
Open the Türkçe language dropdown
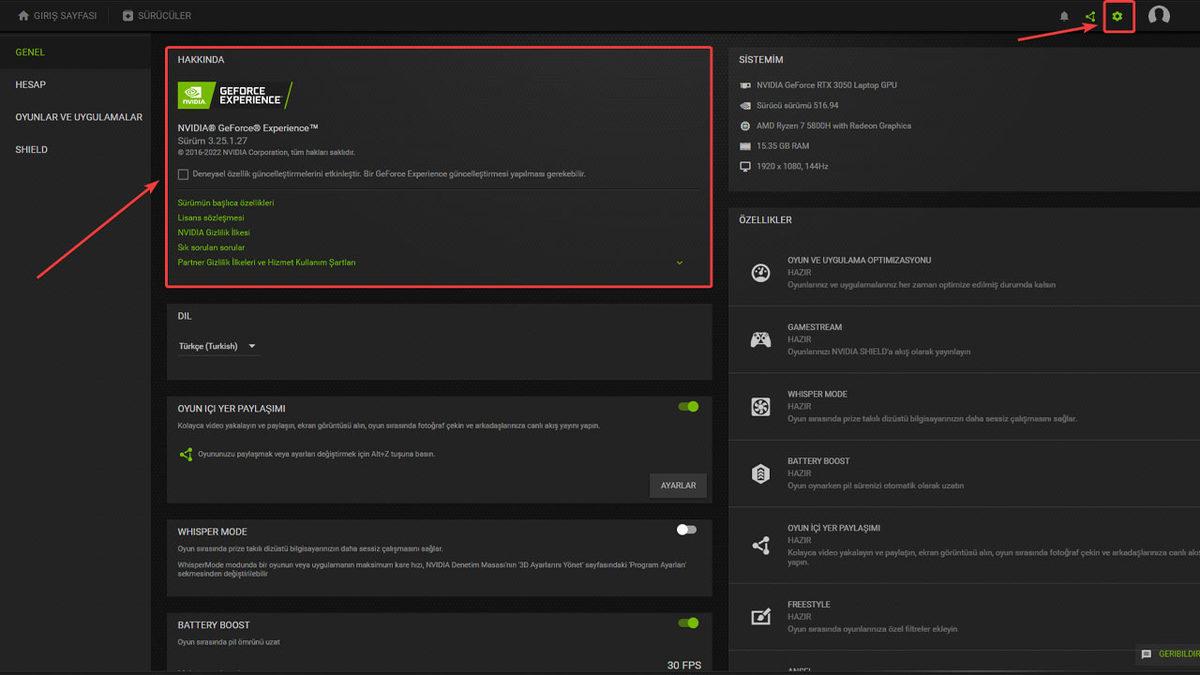point(218,346)
